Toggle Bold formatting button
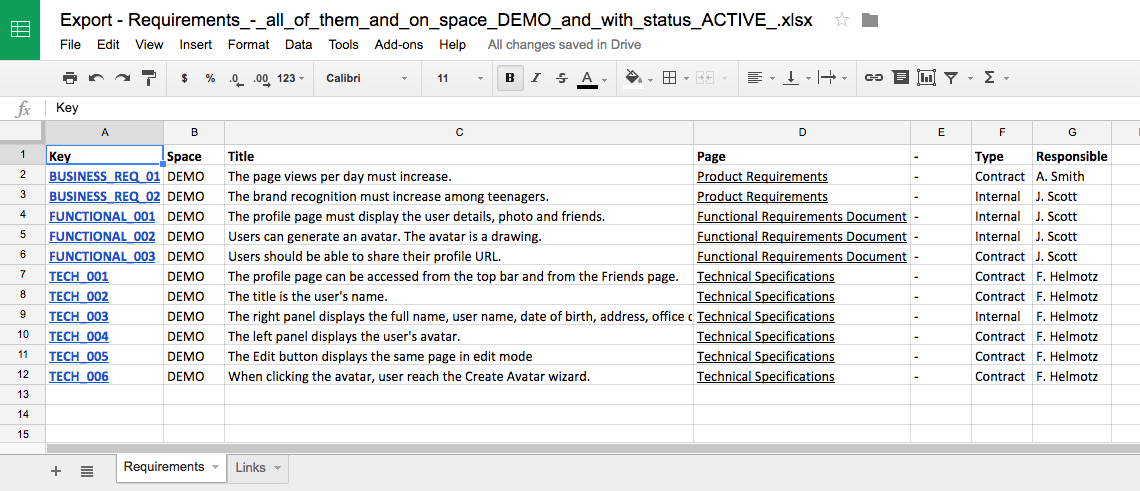 coord(510,78)
